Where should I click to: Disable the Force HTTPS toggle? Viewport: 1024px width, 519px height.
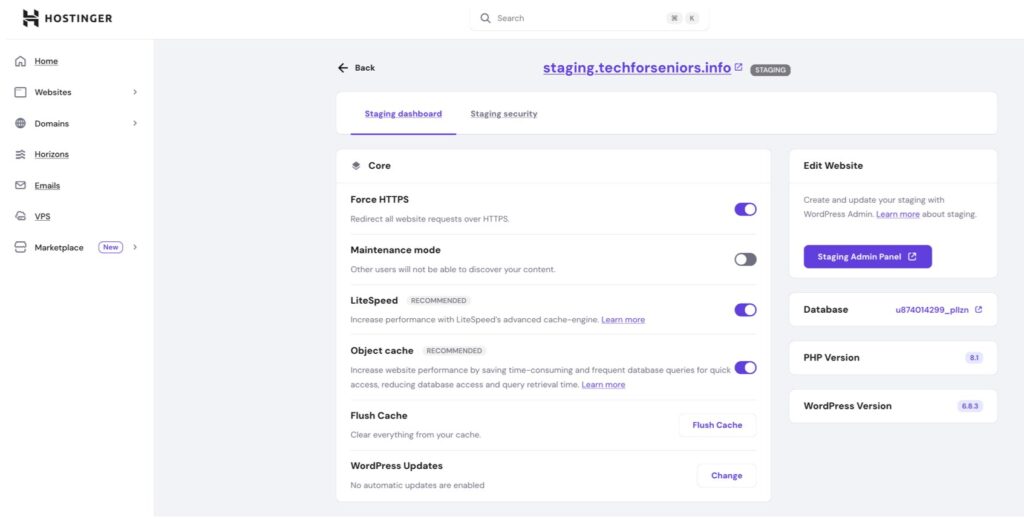click(745, 209)
